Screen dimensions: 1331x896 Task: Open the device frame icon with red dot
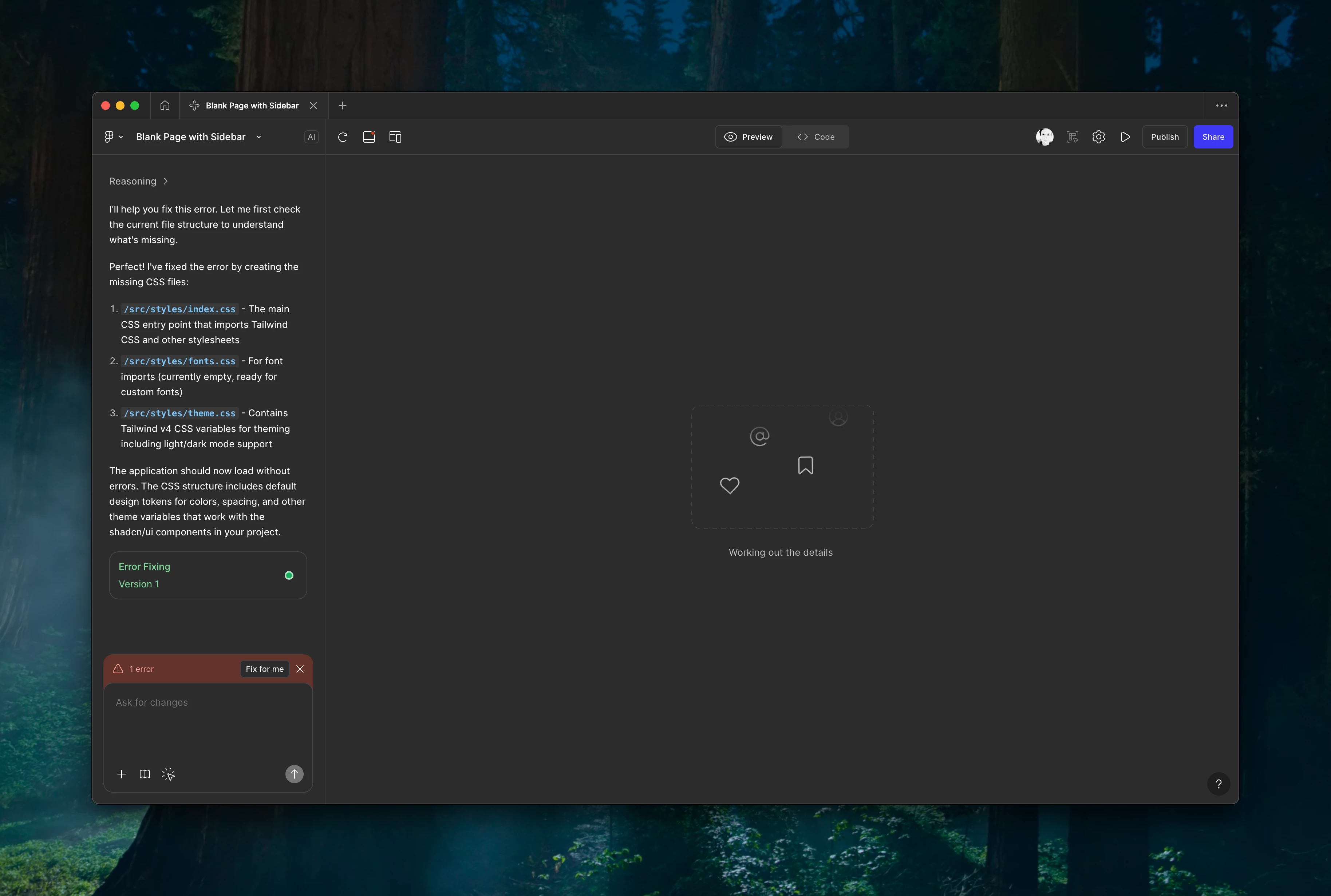pos(369,137)
